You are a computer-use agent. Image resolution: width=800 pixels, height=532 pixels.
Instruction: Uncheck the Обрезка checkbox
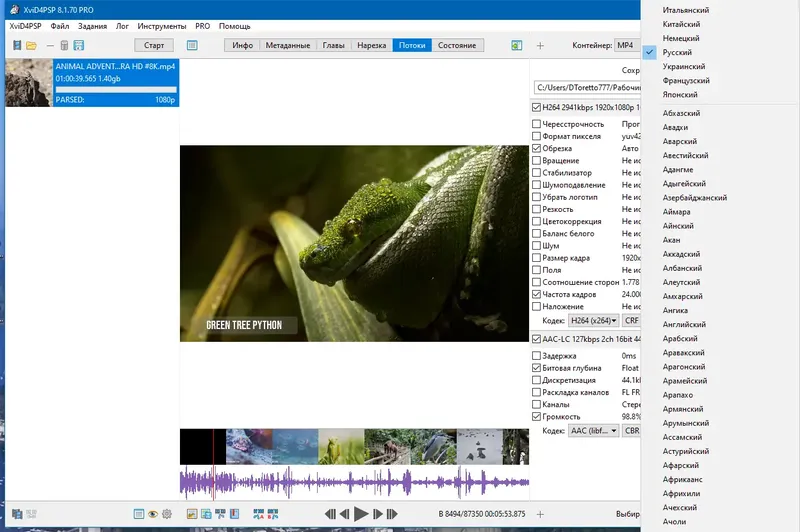pyautogui.click(x=537, y=148)
